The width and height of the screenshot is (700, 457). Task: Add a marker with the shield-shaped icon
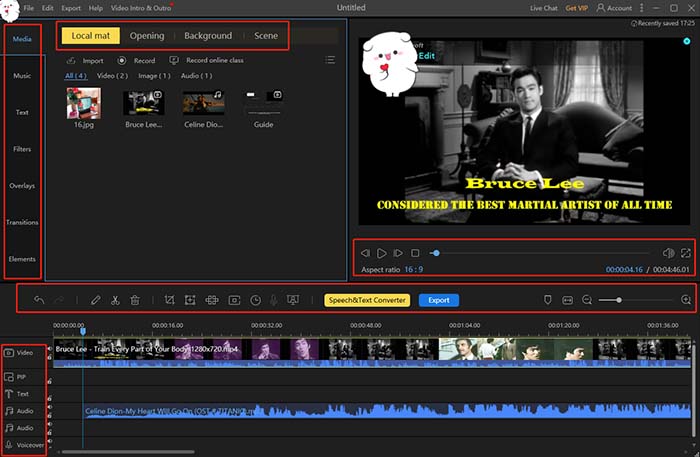tap(548, 300)
